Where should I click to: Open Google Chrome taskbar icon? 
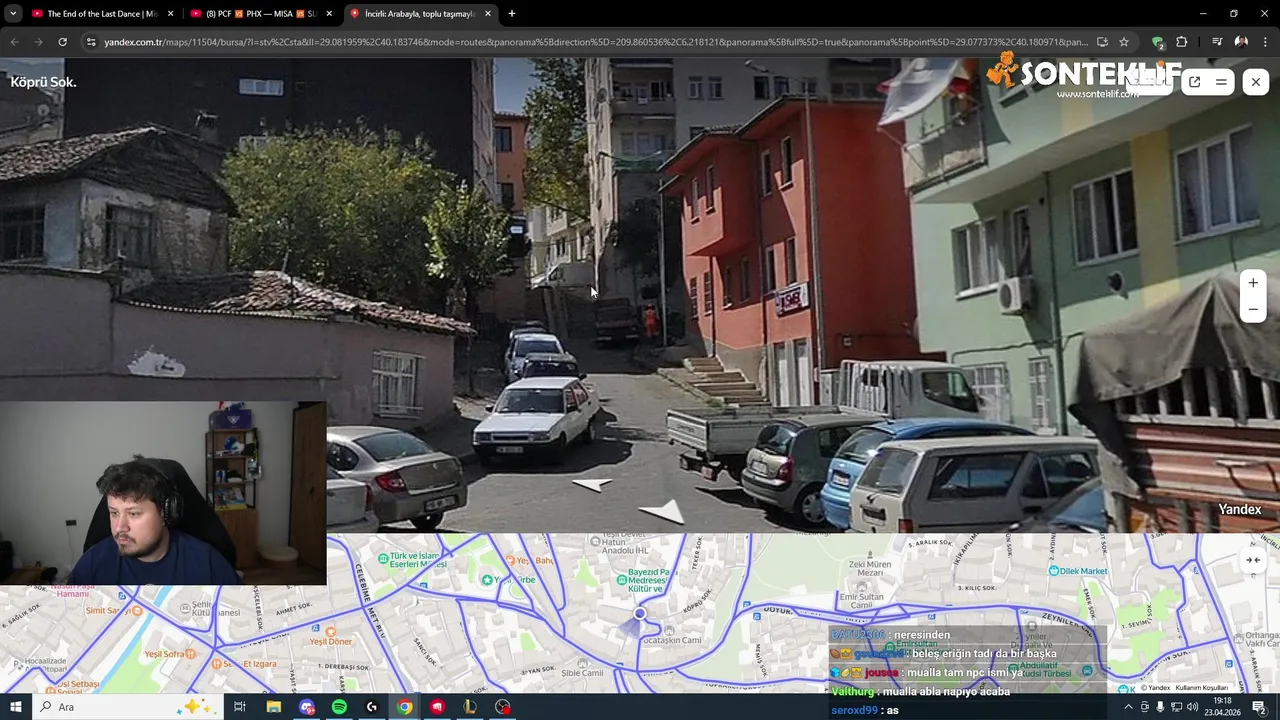(x=404, y=707)
